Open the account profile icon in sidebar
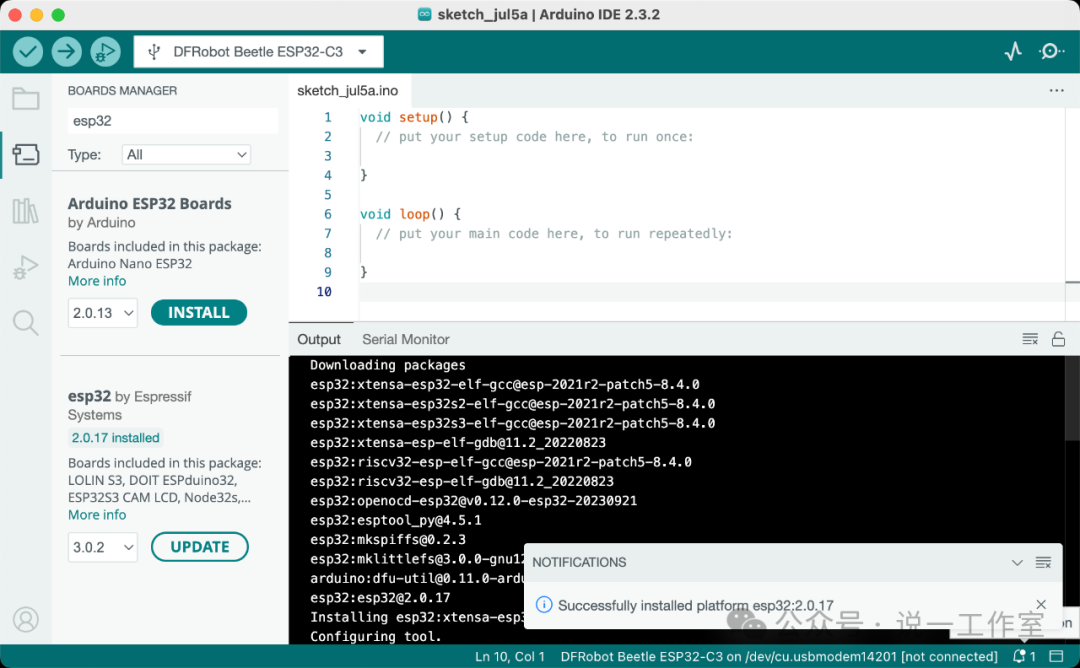Image resolution: width=1080 pixels, height=668 pixels. click(25, 620)
